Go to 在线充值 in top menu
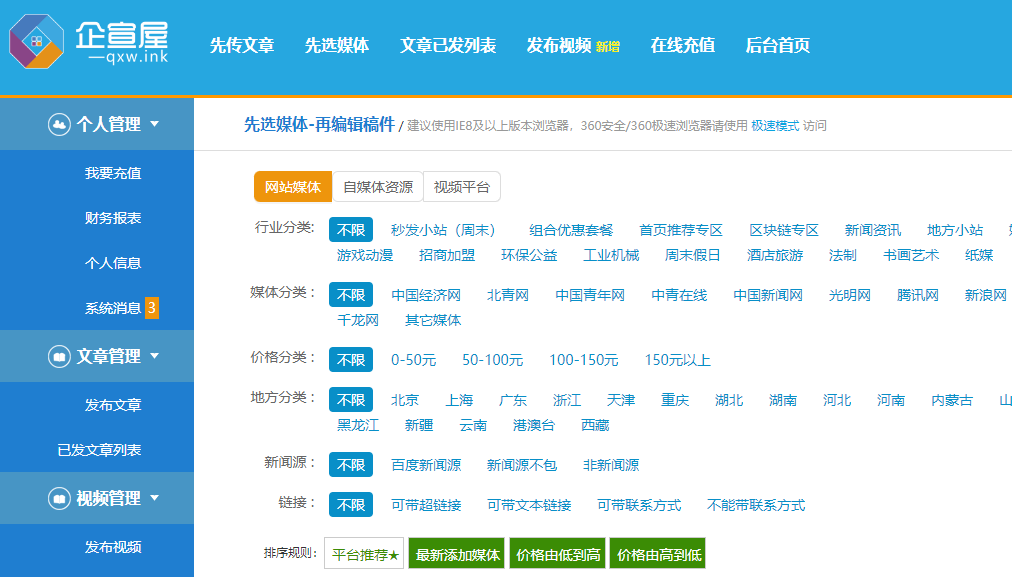This screenshot has width=1012, height=577. point(682,46)
